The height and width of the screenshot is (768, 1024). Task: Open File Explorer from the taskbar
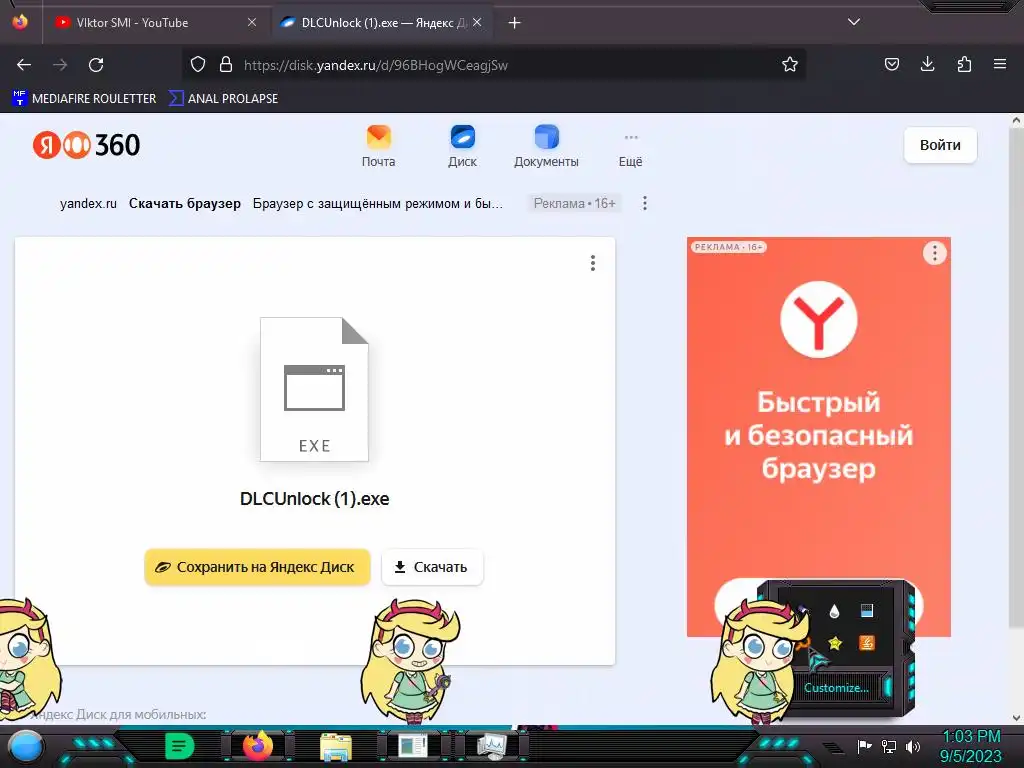coord(336,747)
